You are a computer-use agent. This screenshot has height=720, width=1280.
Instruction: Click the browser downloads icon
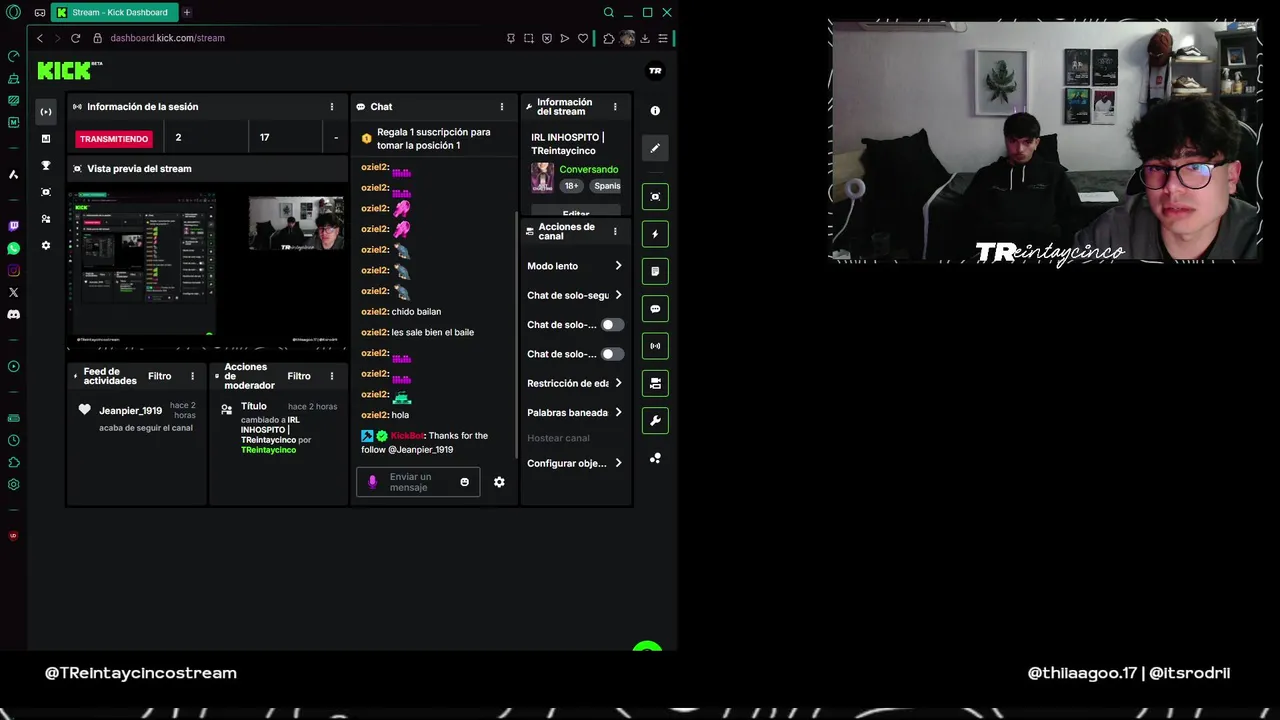[645, 38]
